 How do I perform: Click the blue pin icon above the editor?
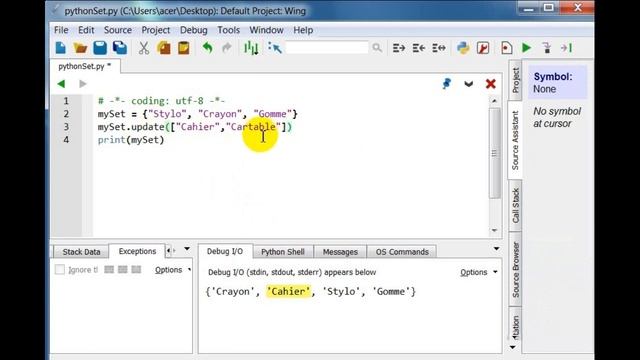point(447,84)
